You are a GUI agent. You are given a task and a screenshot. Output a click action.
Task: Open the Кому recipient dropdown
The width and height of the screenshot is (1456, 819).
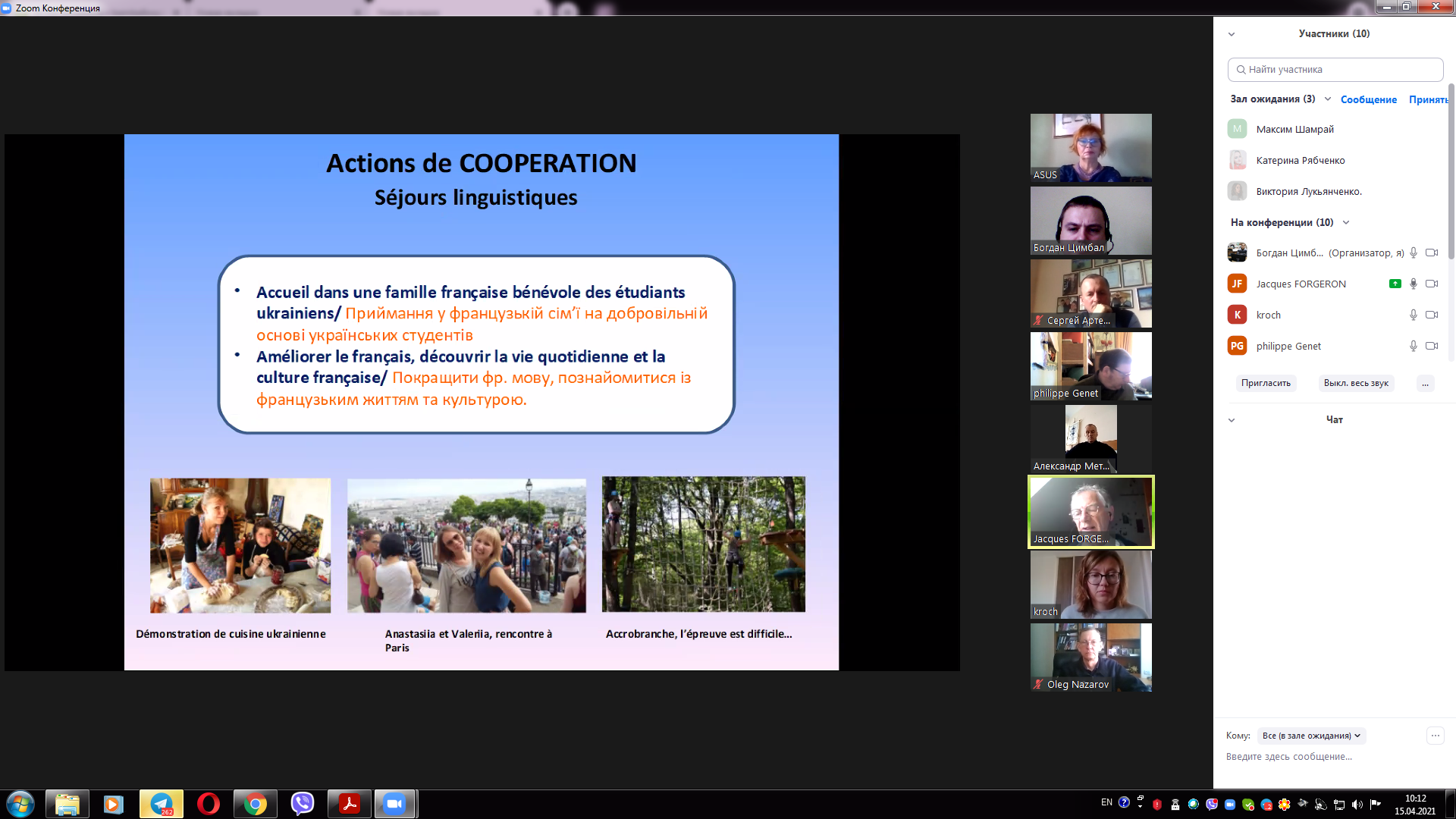point(1311,736)
